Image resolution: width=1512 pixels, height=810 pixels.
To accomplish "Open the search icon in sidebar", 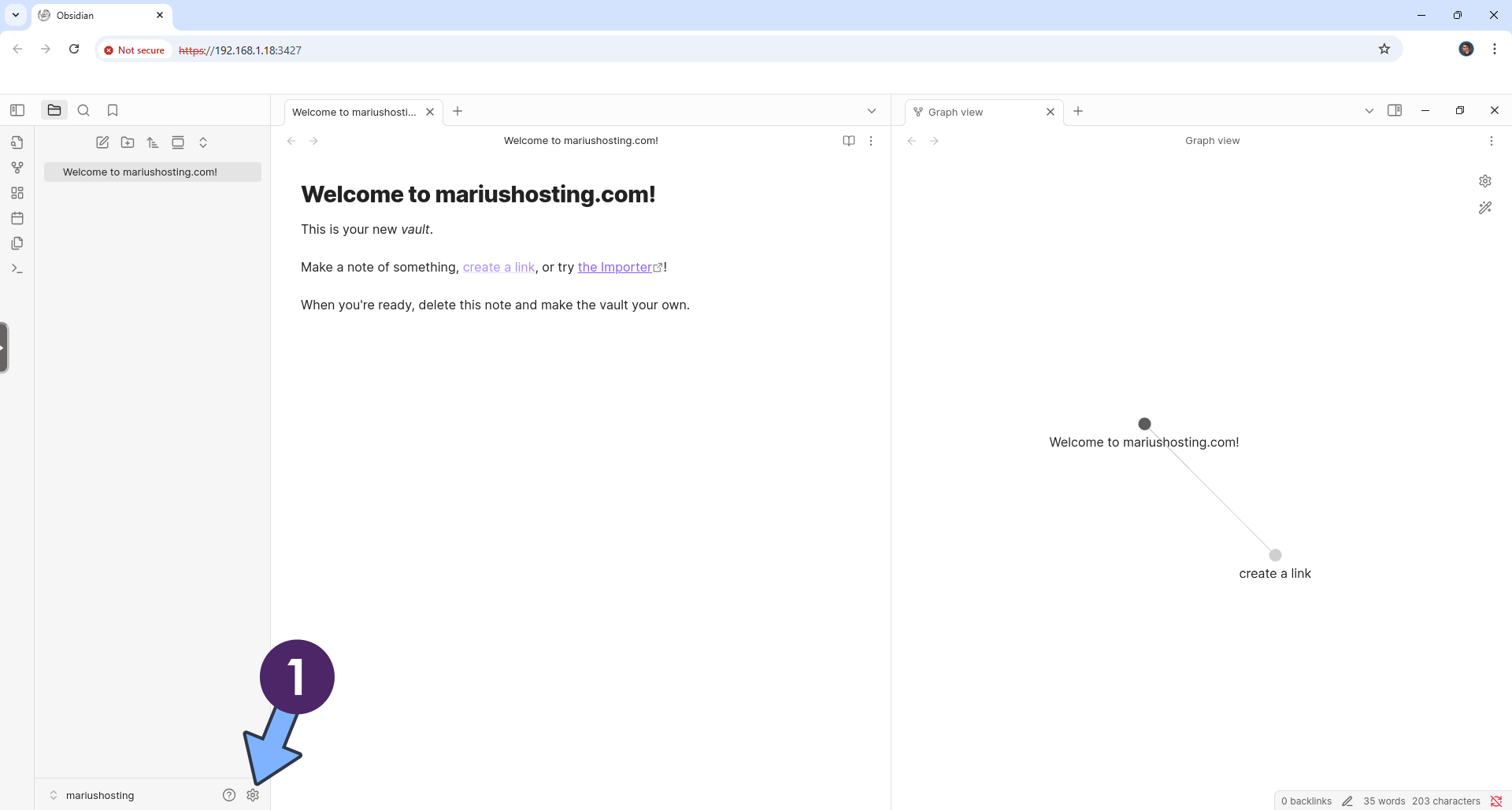I will [x=83, y=110].
